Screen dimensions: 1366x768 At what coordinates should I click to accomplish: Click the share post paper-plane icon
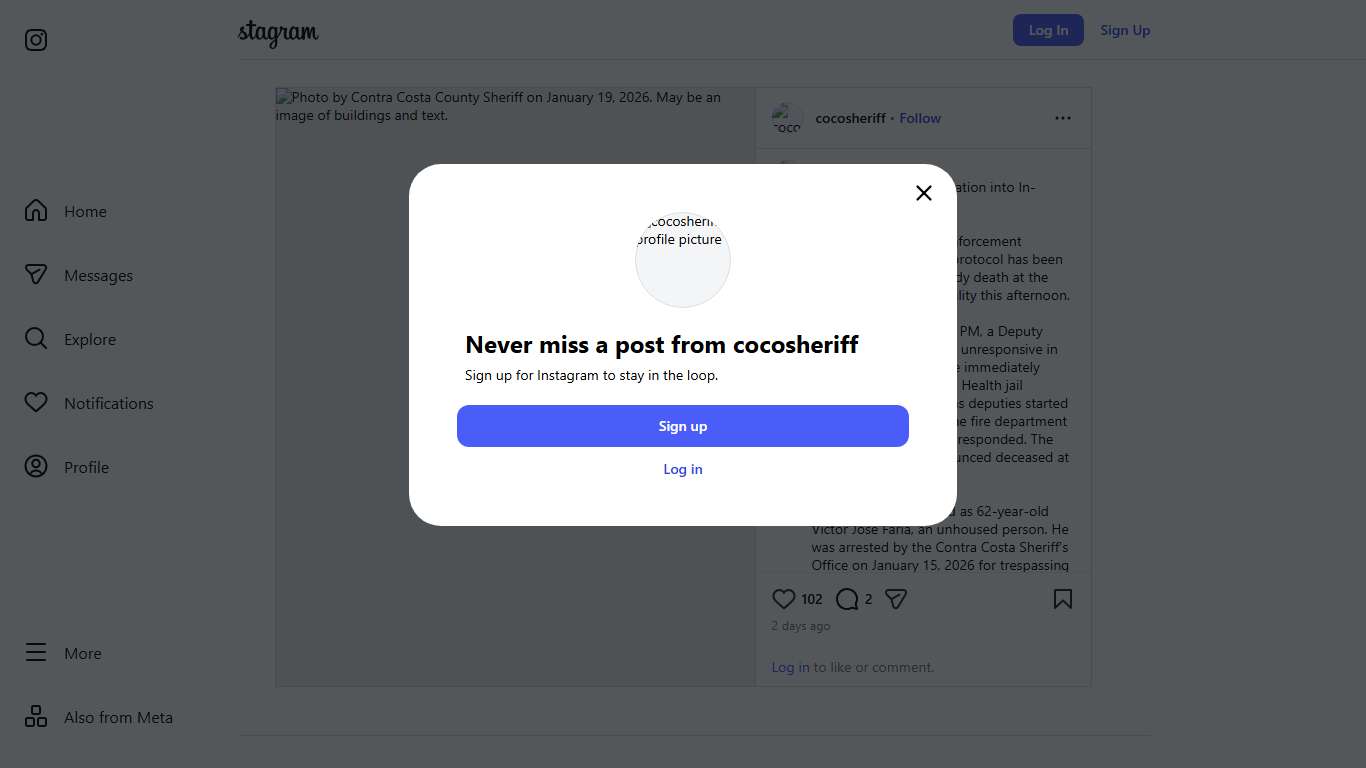(x=896, y=599)
